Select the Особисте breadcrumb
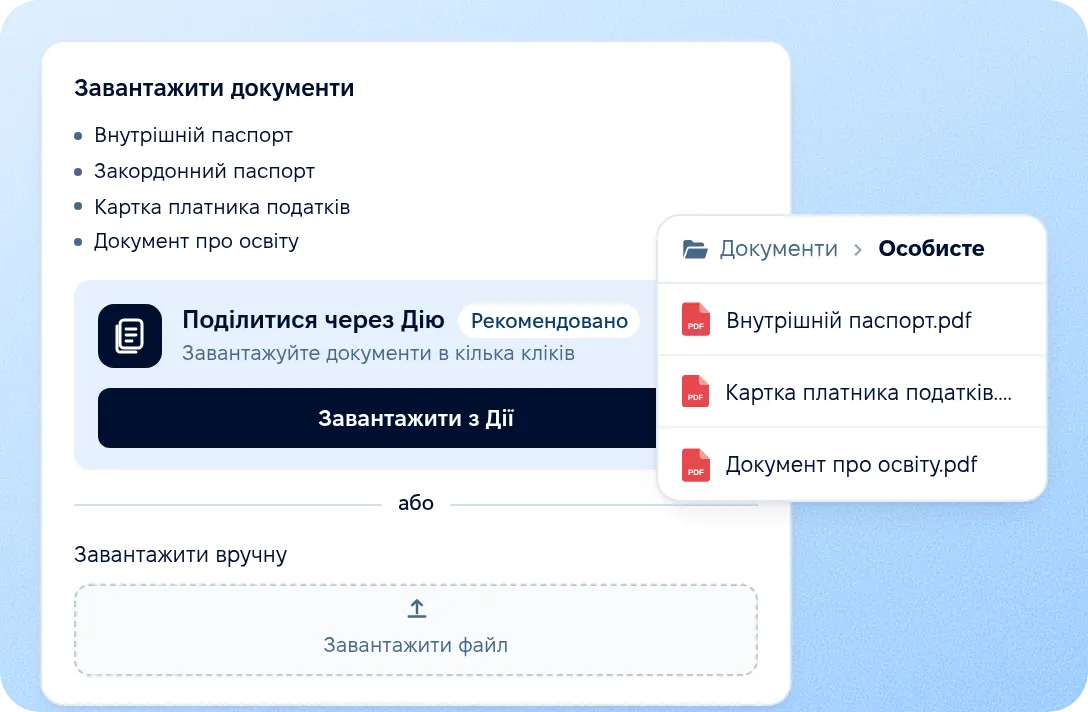The height and width of the screenshot is (712, 1088). 931,248
